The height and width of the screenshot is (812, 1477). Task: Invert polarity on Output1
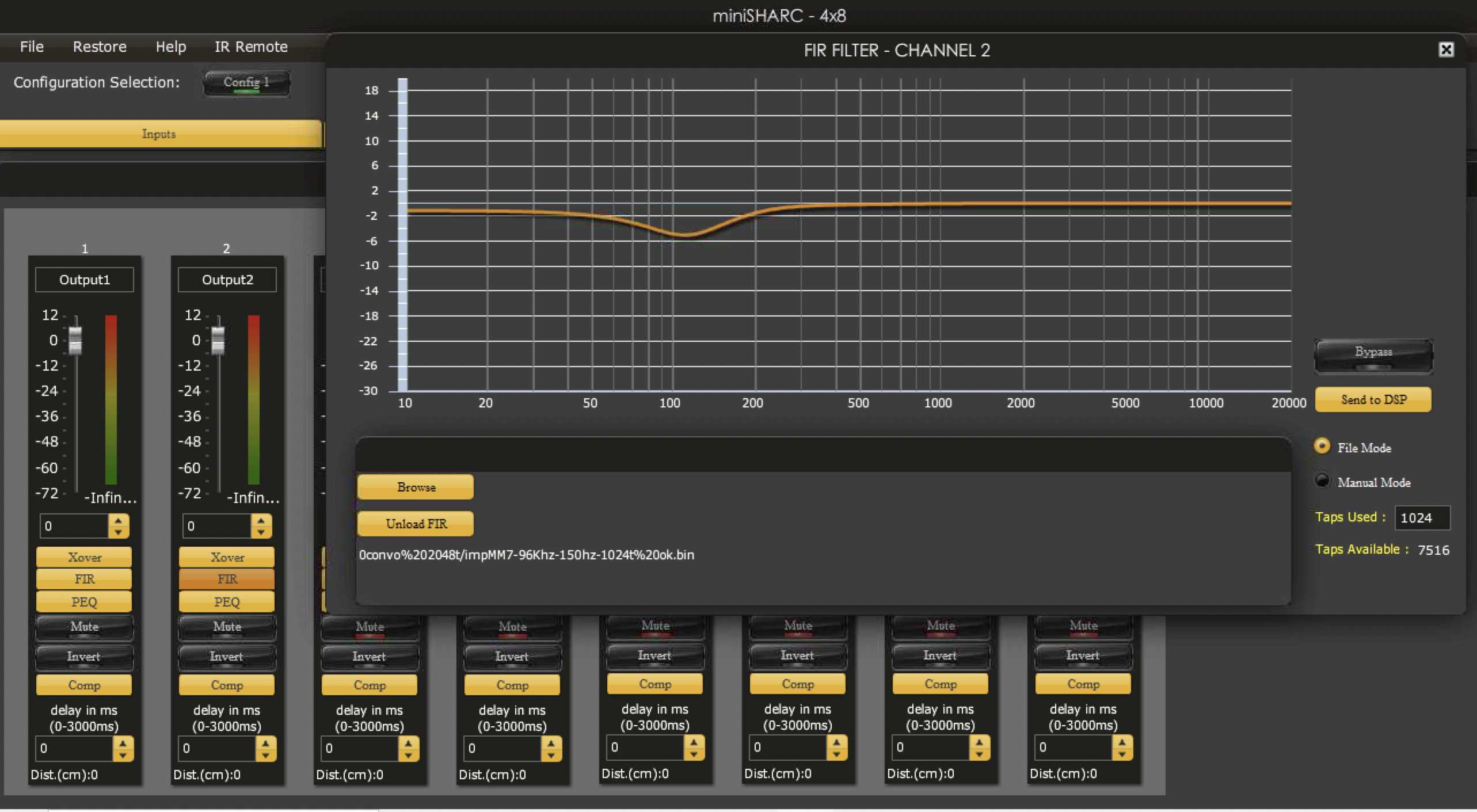(84, 658)
